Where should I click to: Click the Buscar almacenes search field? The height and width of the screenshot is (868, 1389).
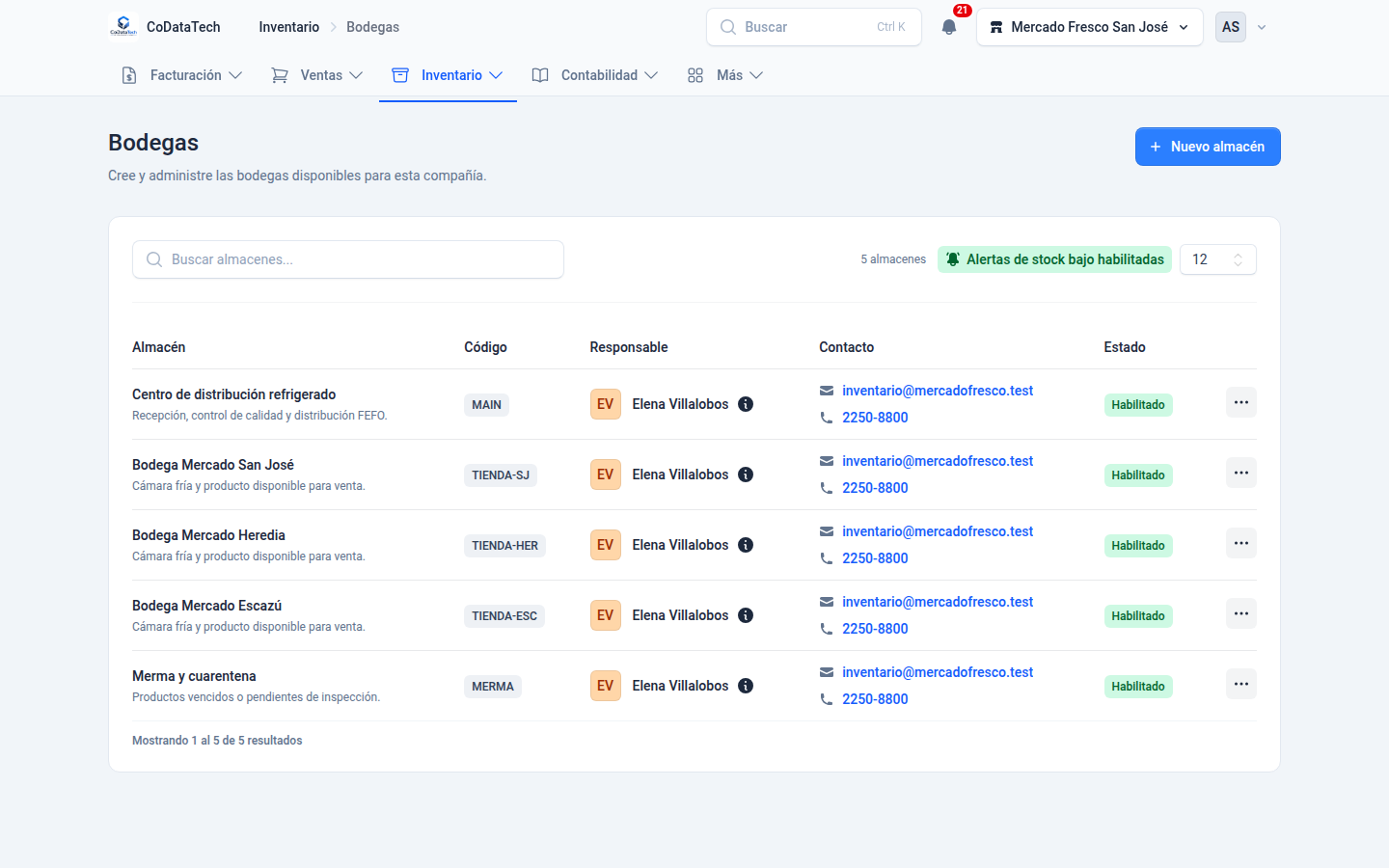348,259
